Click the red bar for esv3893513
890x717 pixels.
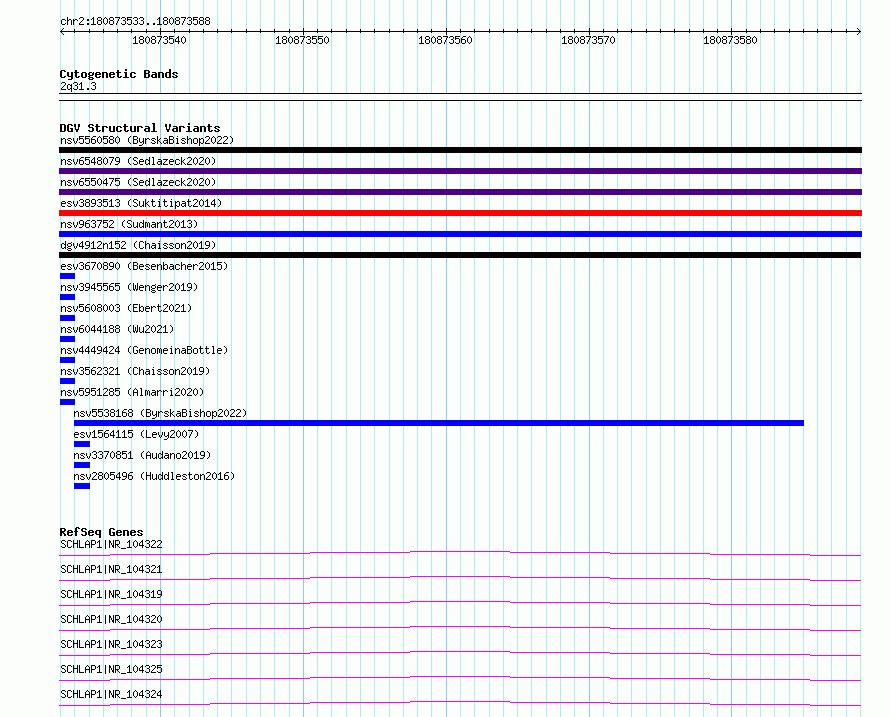460,213
